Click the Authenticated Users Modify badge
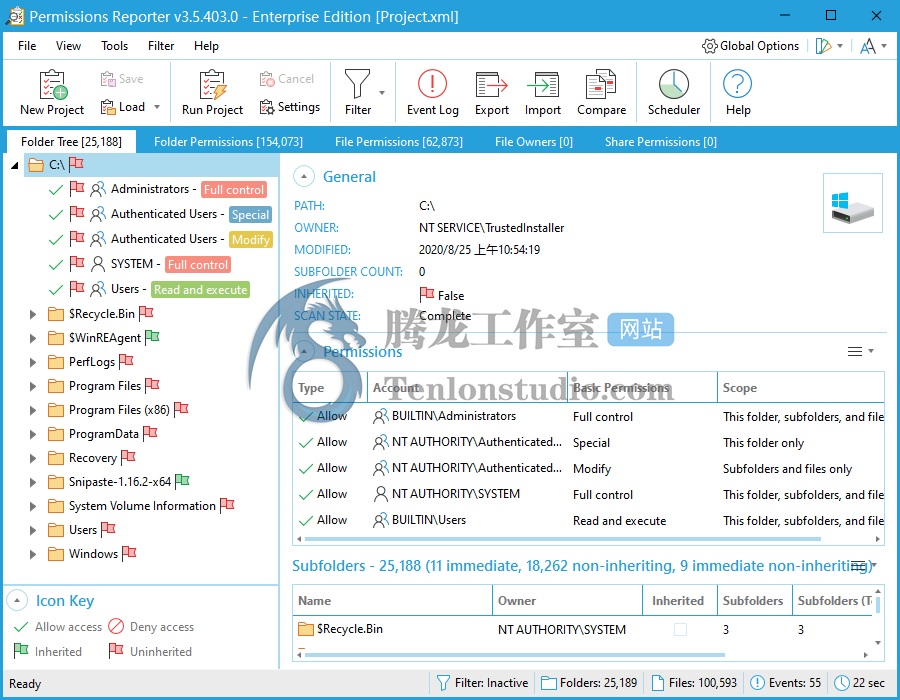Screen dimensions: 900x700 pyautogui.click(x=251, y=239)
